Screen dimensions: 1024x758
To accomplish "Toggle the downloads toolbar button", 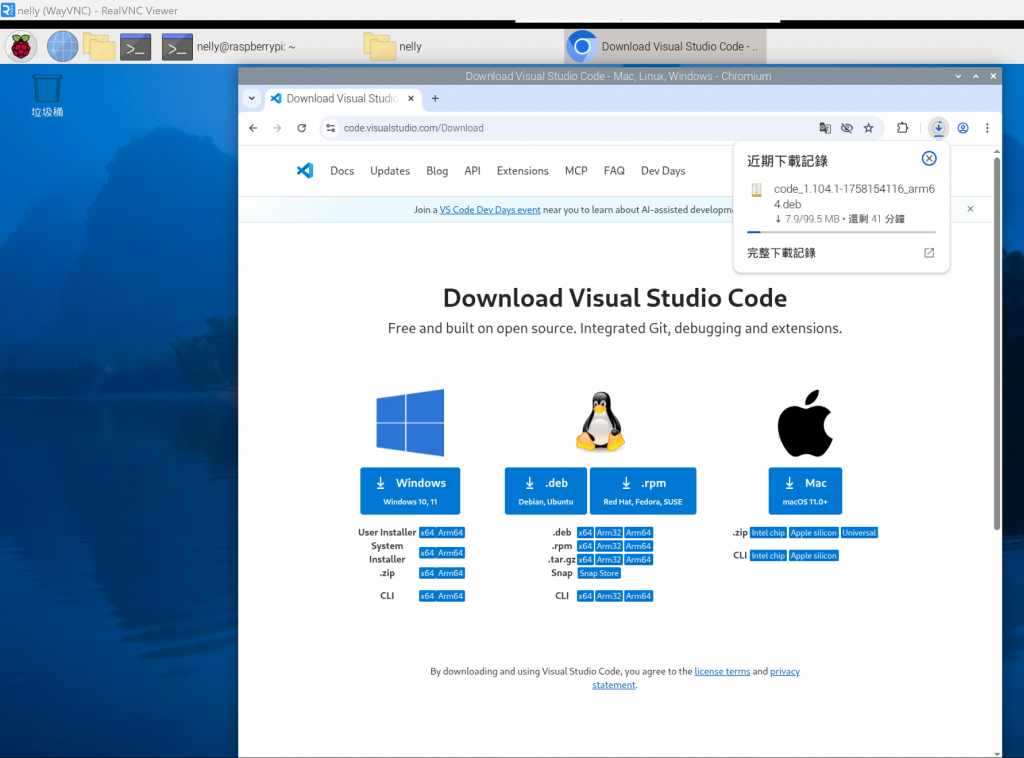I will (938, 128).
